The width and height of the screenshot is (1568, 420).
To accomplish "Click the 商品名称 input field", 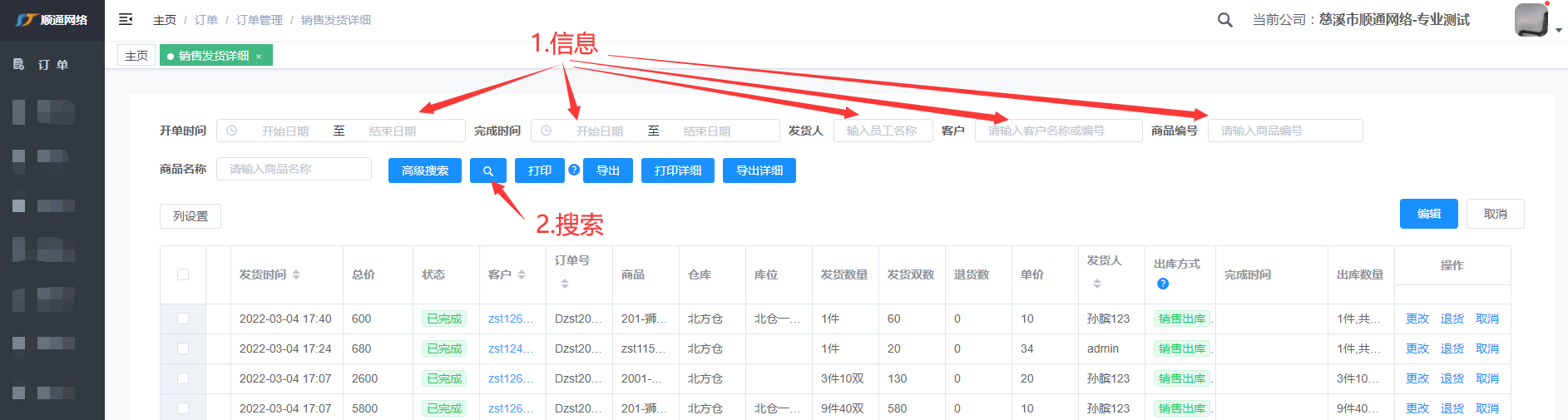I will [294, 169].
